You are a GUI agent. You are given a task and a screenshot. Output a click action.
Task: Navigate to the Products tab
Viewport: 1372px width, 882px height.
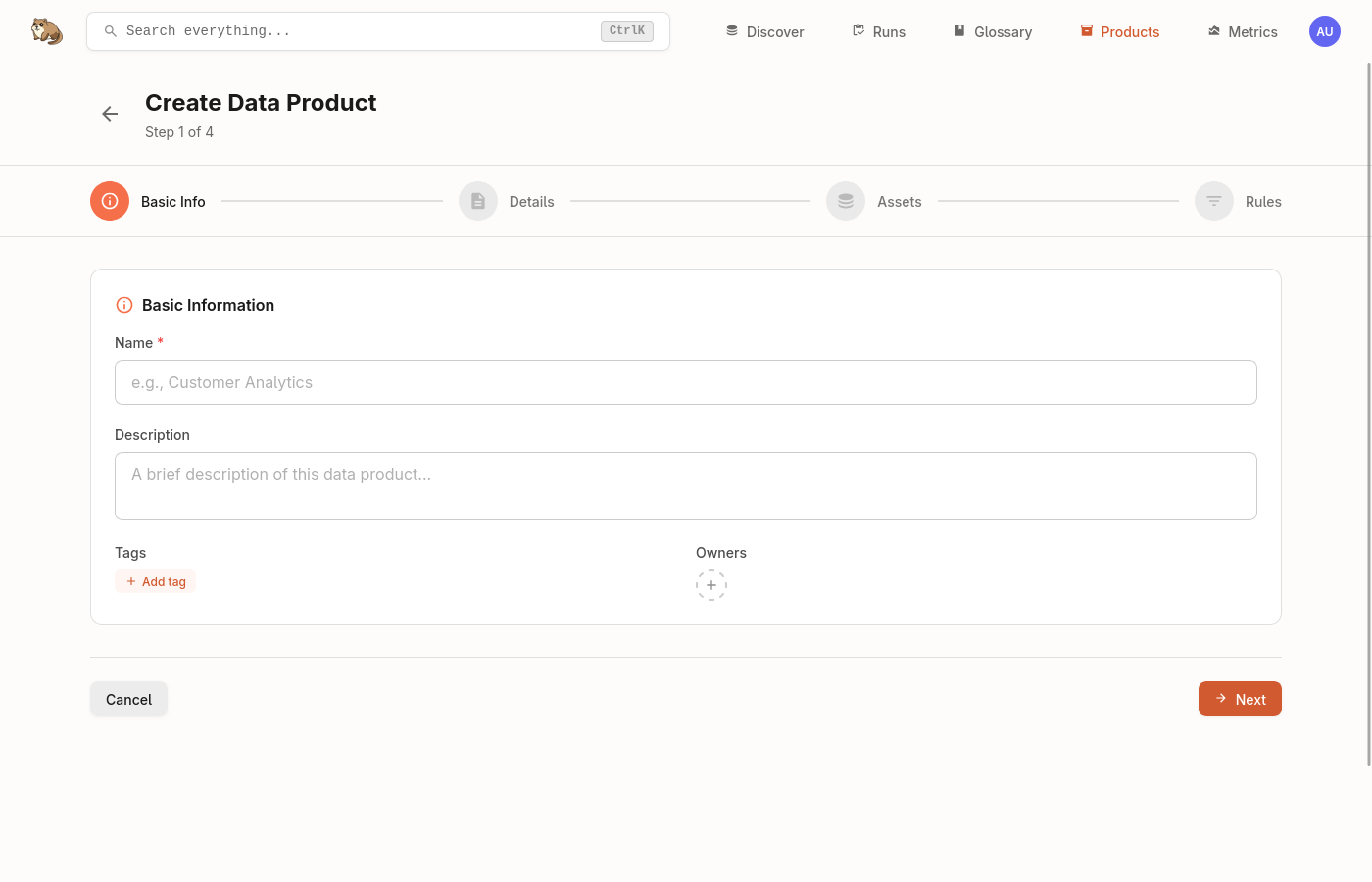pos(1119,31)
